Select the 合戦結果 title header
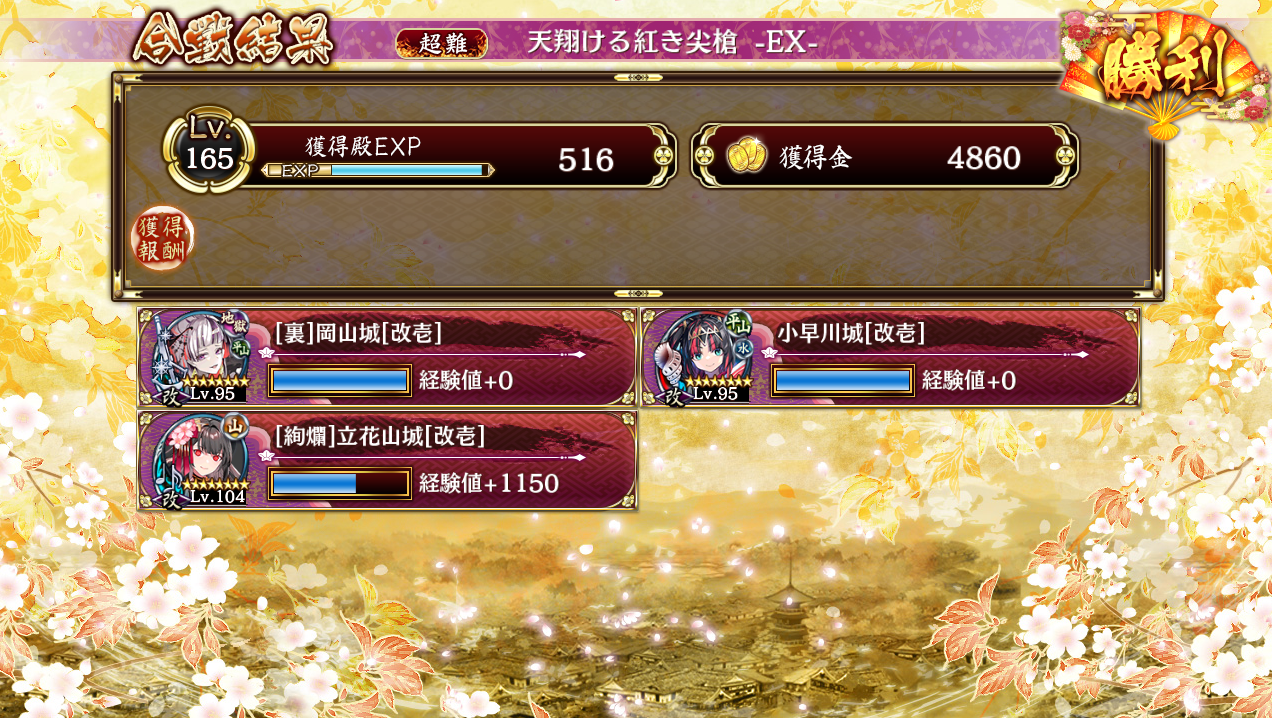Screen dimensions: 1272x718 tap(232, 40)
